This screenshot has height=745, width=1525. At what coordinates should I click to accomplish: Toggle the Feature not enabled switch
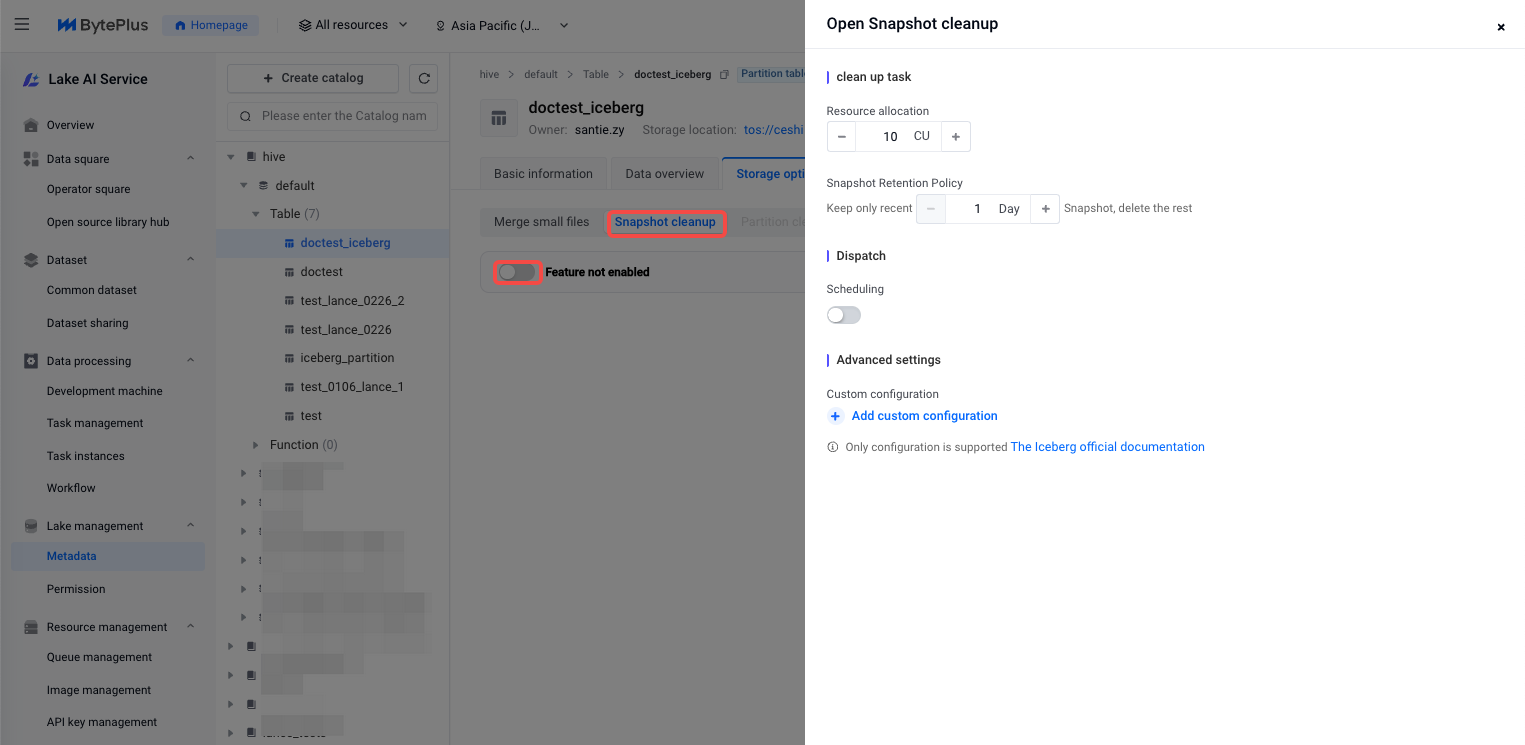[516, 272]
